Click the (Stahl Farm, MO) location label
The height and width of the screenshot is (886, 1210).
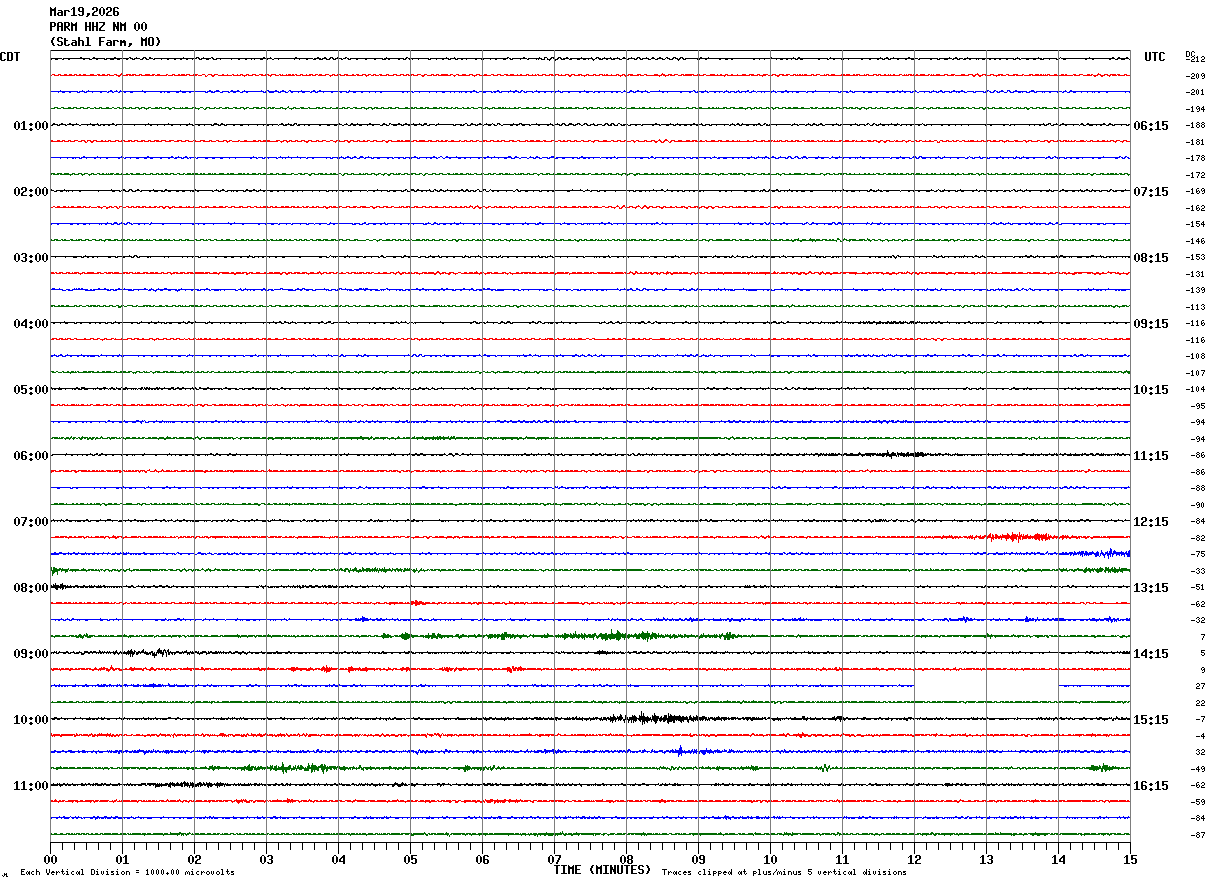(105, 42)
